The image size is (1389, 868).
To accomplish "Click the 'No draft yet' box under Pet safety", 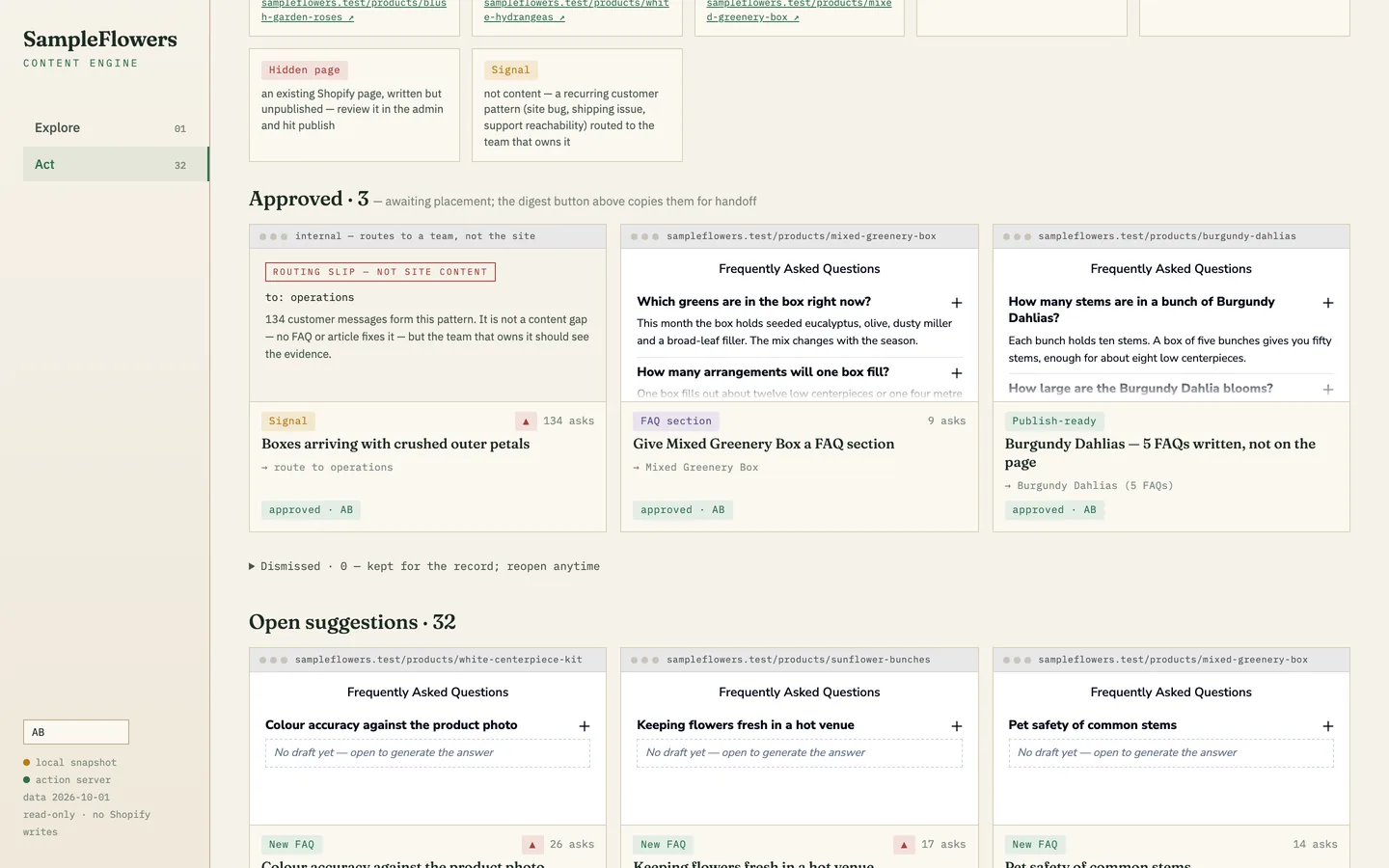I will coord(1171,753).
